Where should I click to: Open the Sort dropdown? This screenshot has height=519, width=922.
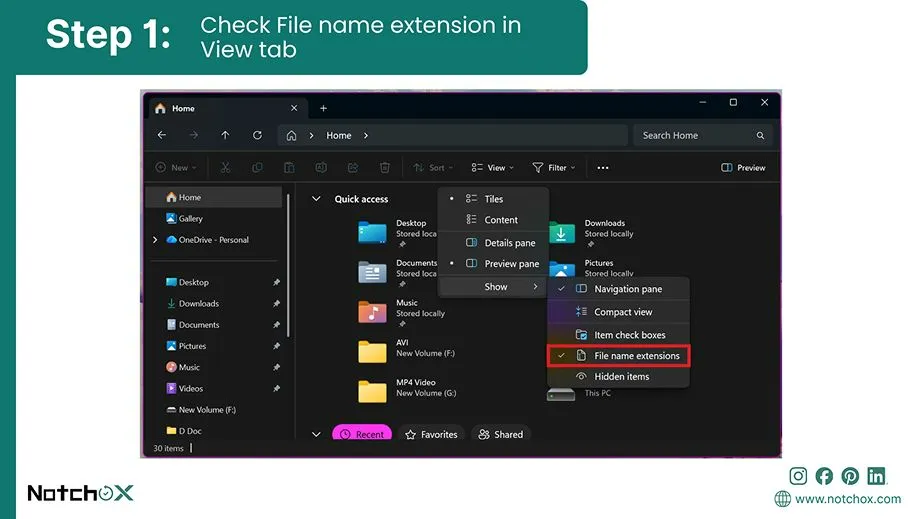point(433,168)
